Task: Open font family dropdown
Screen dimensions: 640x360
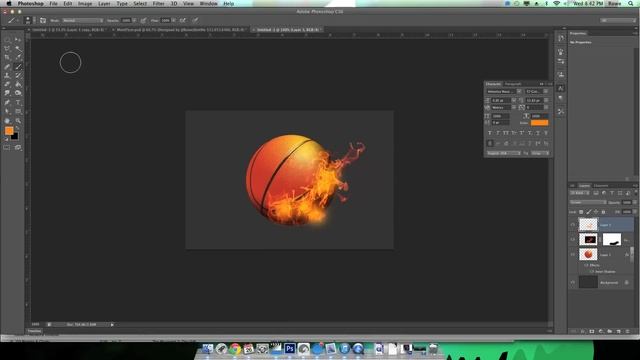Action: click(504, 91)
